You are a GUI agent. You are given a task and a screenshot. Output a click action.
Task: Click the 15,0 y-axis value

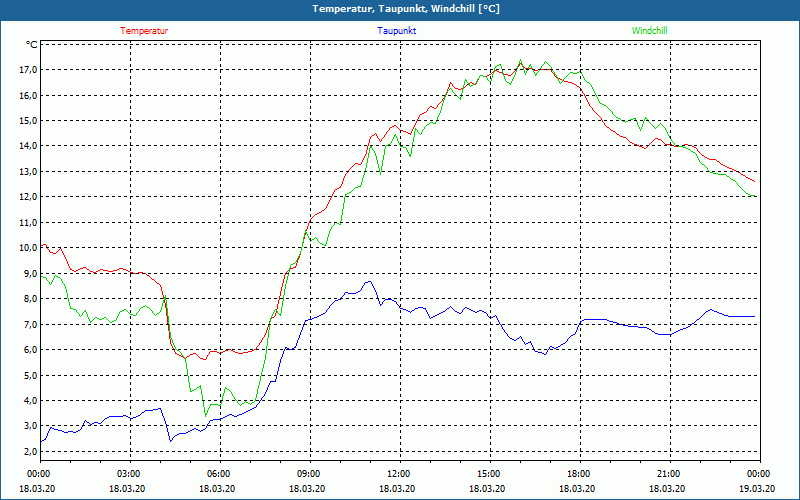pyautogui.click(x=29, y=121)
